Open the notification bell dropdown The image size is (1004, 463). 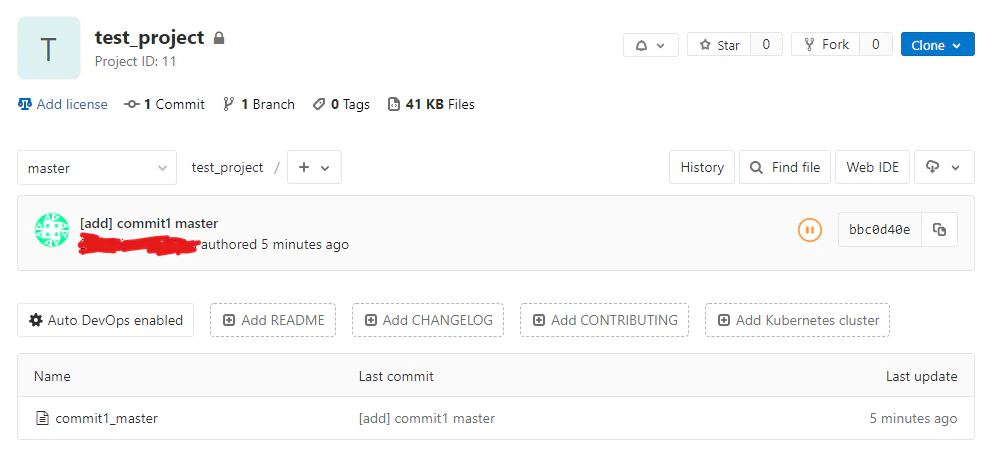coord(651,45)
